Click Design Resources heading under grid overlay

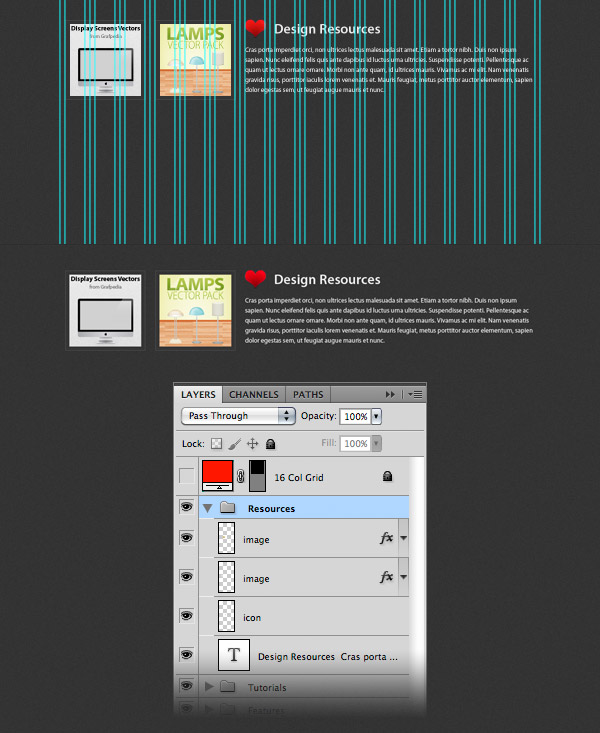(327, 29)
